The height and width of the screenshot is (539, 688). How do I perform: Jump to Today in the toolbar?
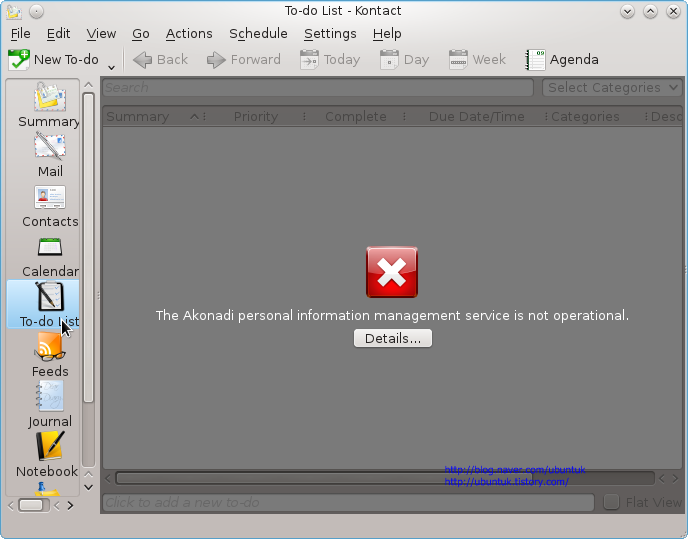point(330,60)
